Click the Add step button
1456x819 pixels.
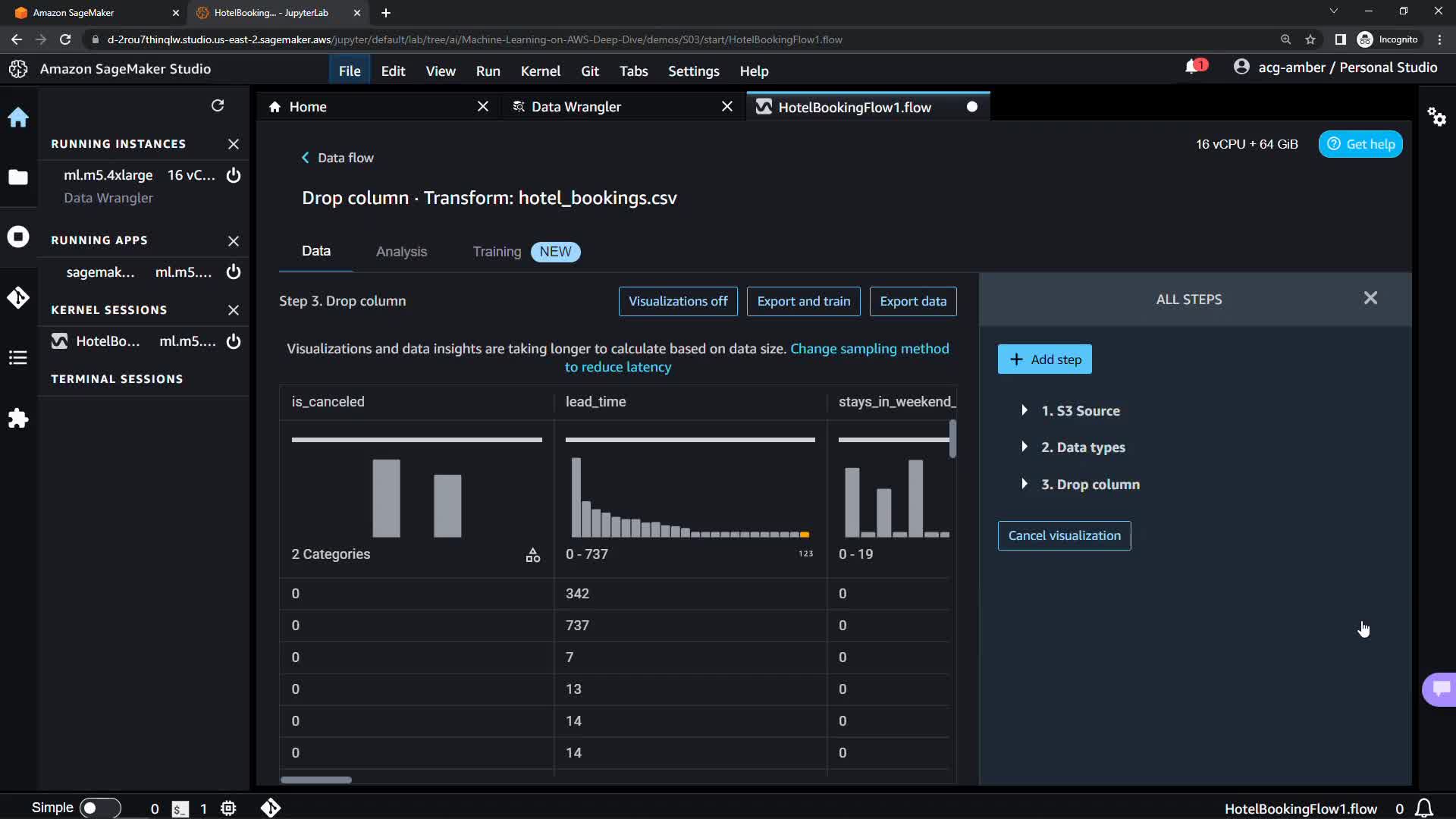click(1044, 359)
